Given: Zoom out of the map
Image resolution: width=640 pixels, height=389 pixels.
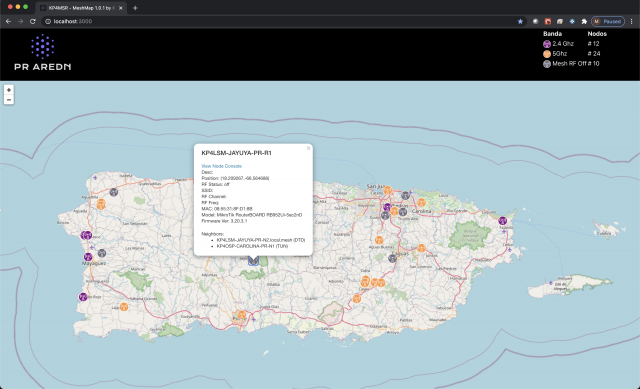Looking at the screenshot, I should coord(9,100).
